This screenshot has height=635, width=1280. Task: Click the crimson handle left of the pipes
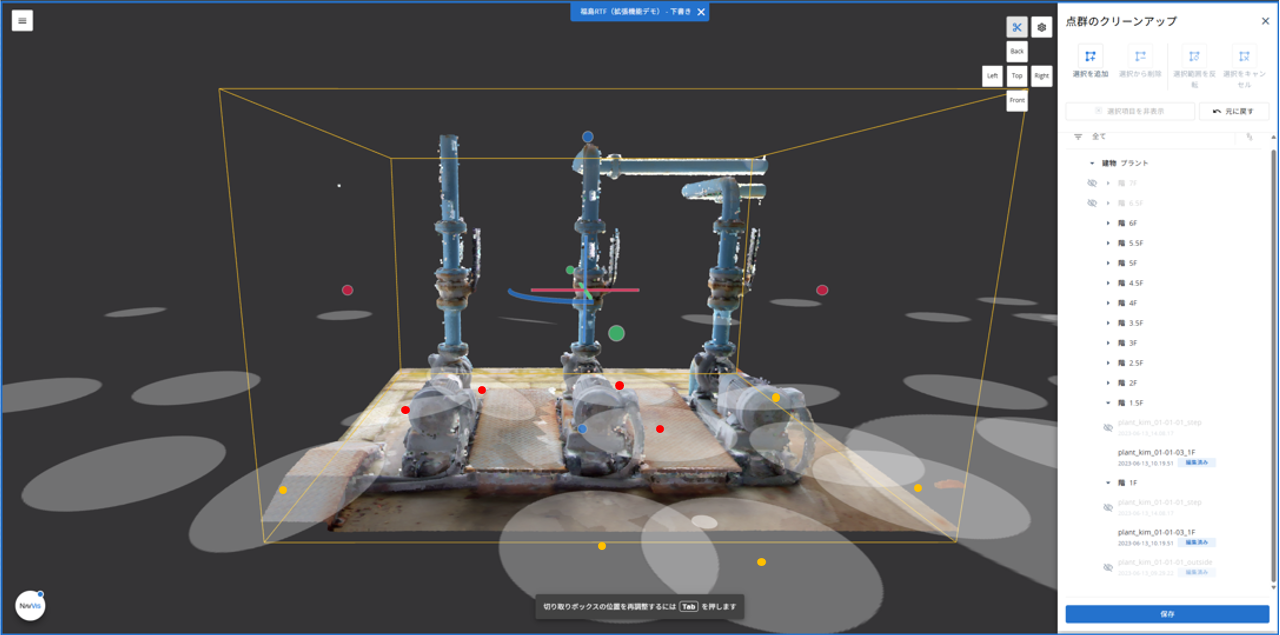point(347,290)
